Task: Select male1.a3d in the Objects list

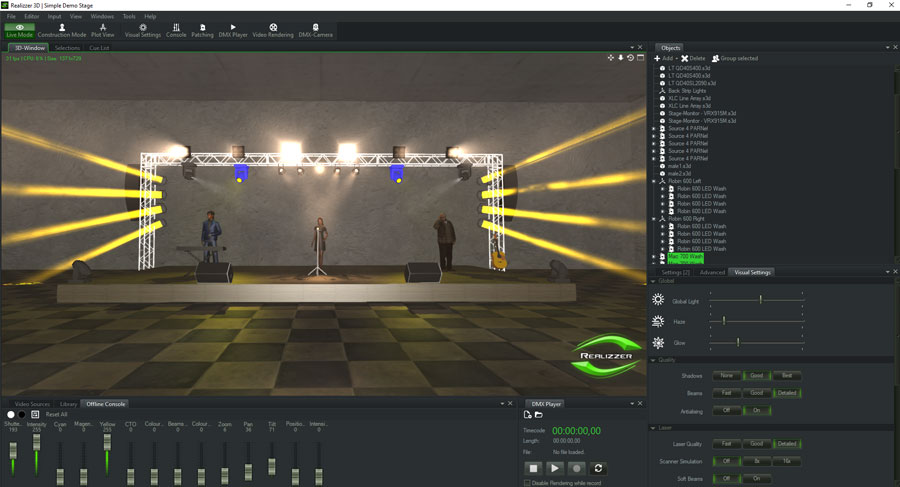Action: click(x=679, y=166)
